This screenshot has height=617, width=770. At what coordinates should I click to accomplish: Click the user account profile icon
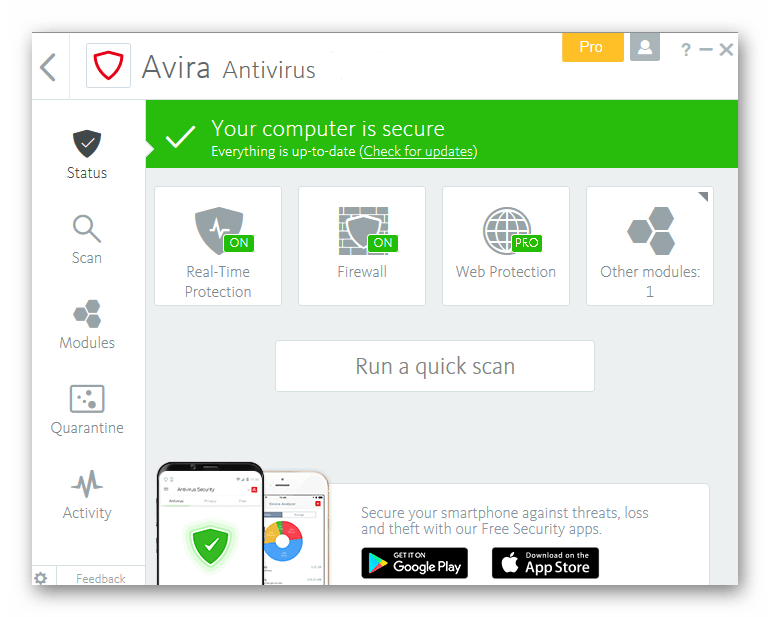click(645, 47)
